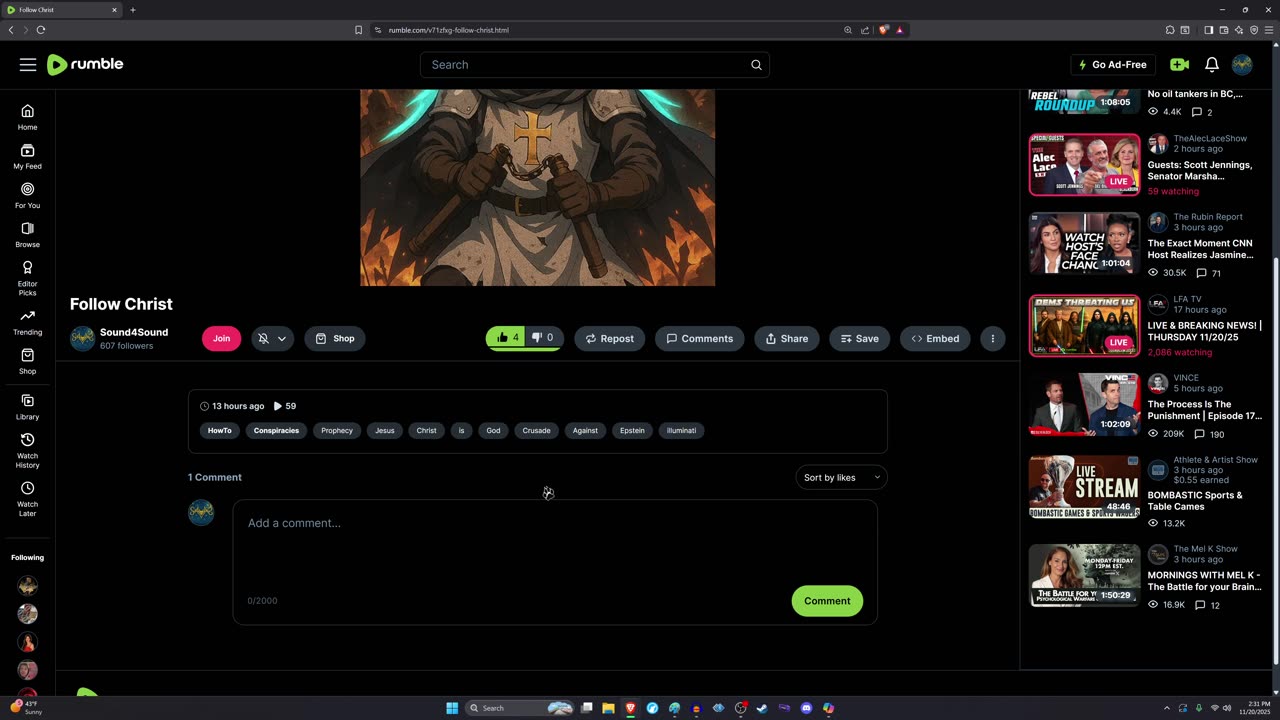
Task: Save the video to a playlist
Action: click(860, 338)
